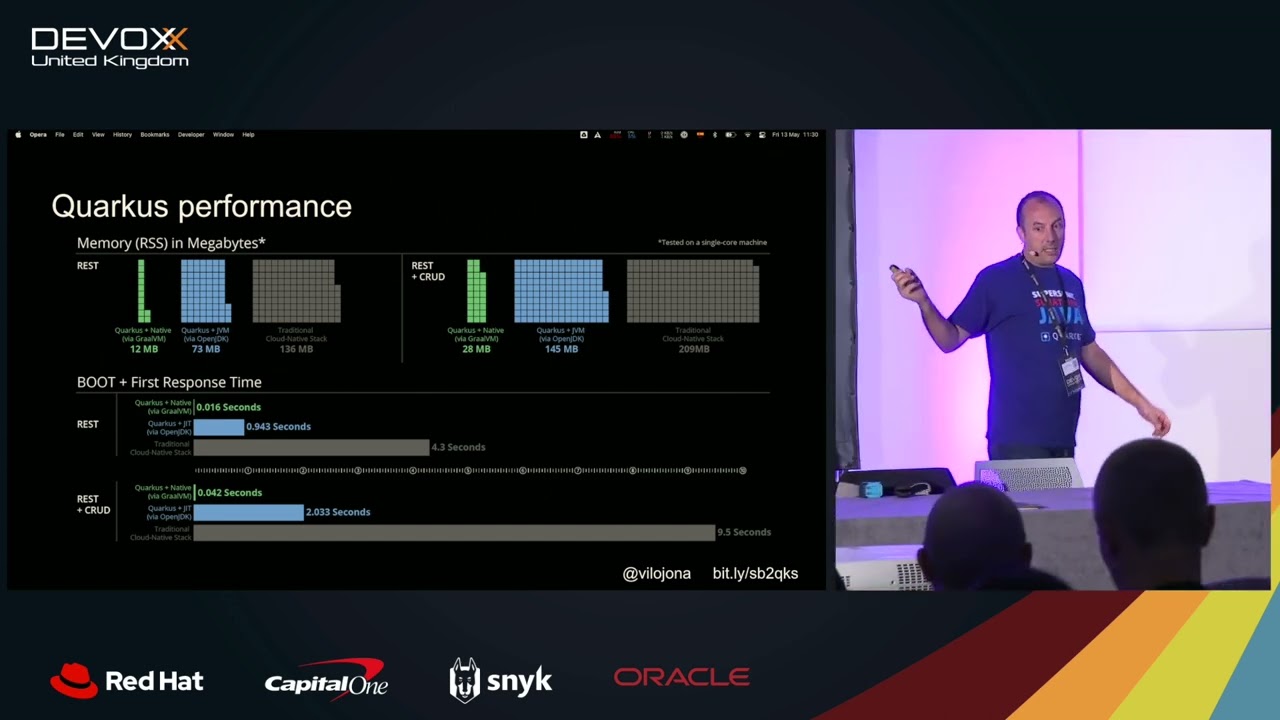1280x720 pixels.
Task: Open the History menu
Action: pyautogui.click(x=122, y=134)
